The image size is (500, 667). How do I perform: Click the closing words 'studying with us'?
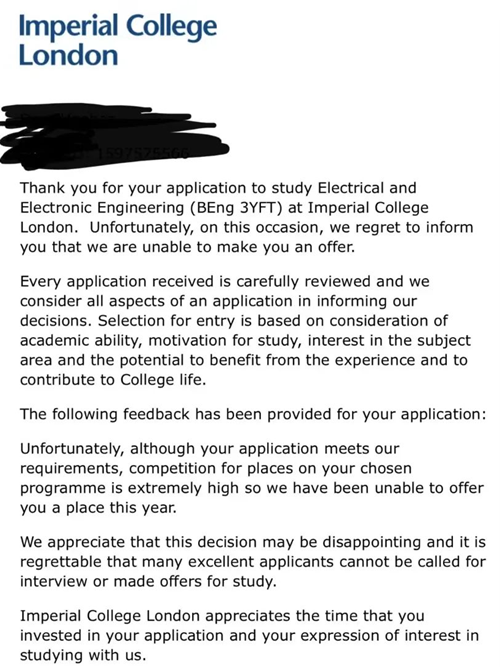83,655
